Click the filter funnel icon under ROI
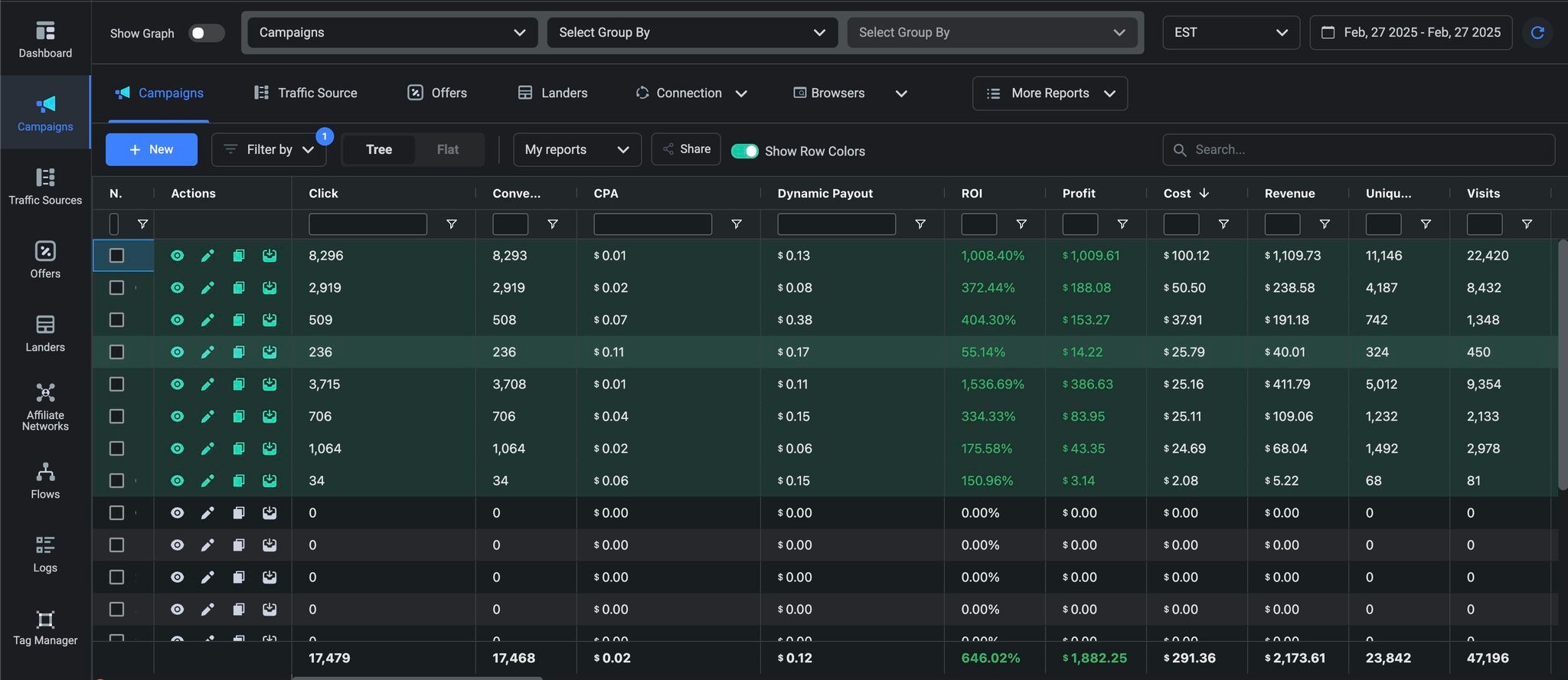1568x680 pixels. 1021,224
